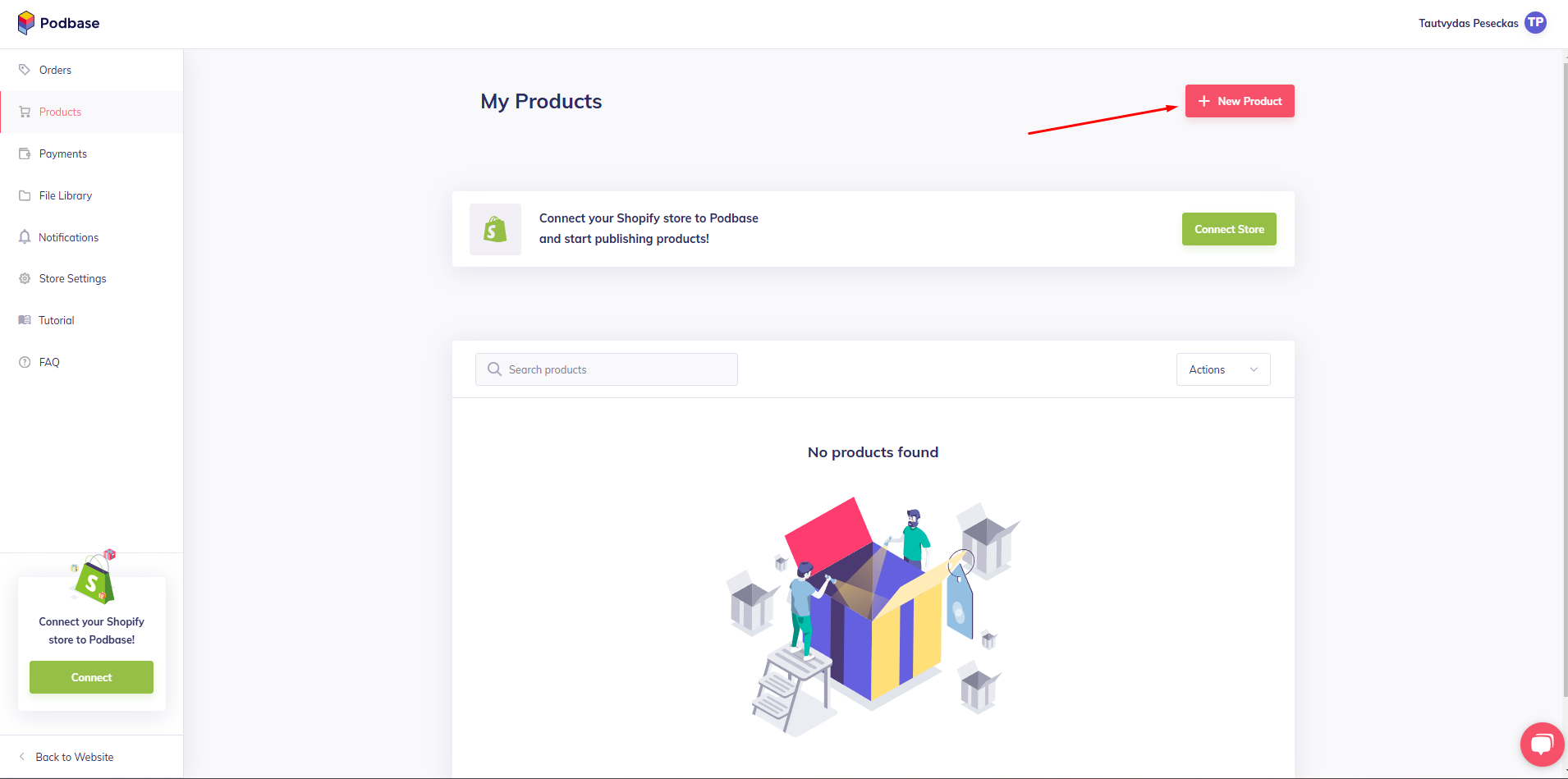Click the search magnifier icon

click(x=494, y=369)
